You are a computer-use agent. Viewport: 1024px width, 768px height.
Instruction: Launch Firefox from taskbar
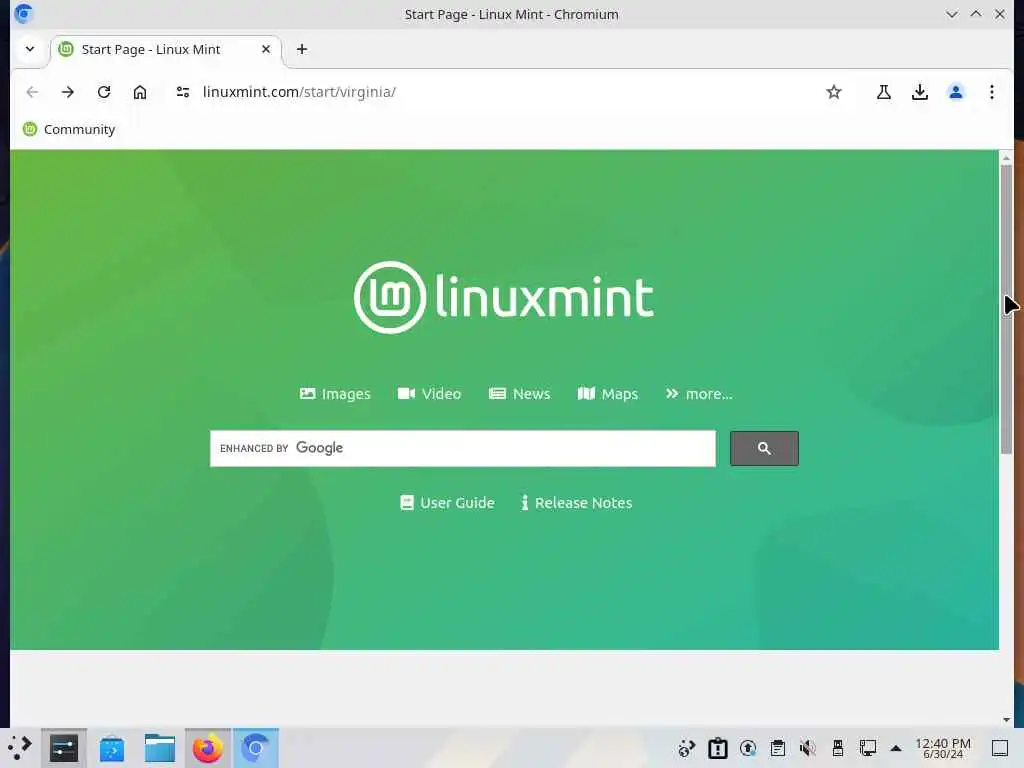pyautogui.click(x=208, y=748)
